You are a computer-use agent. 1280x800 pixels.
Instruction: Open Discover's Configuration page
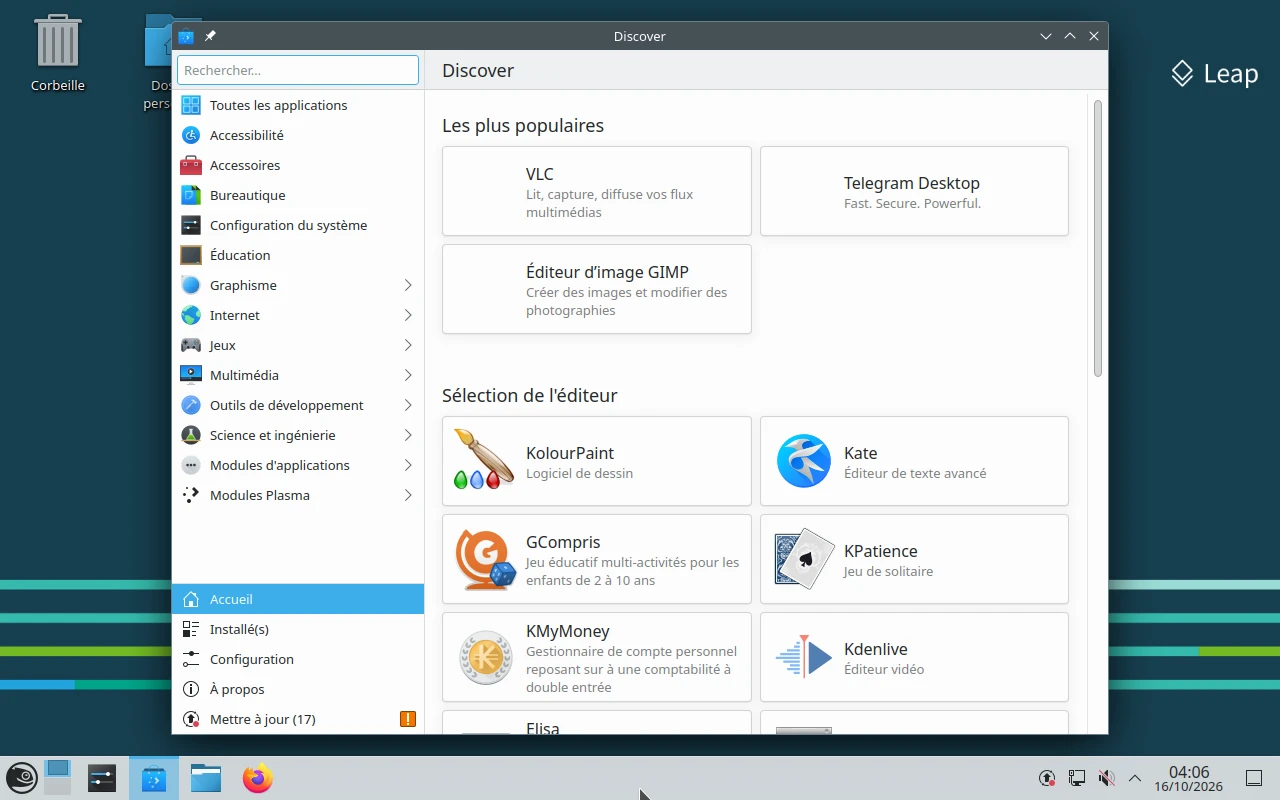[x=298, y=659]
